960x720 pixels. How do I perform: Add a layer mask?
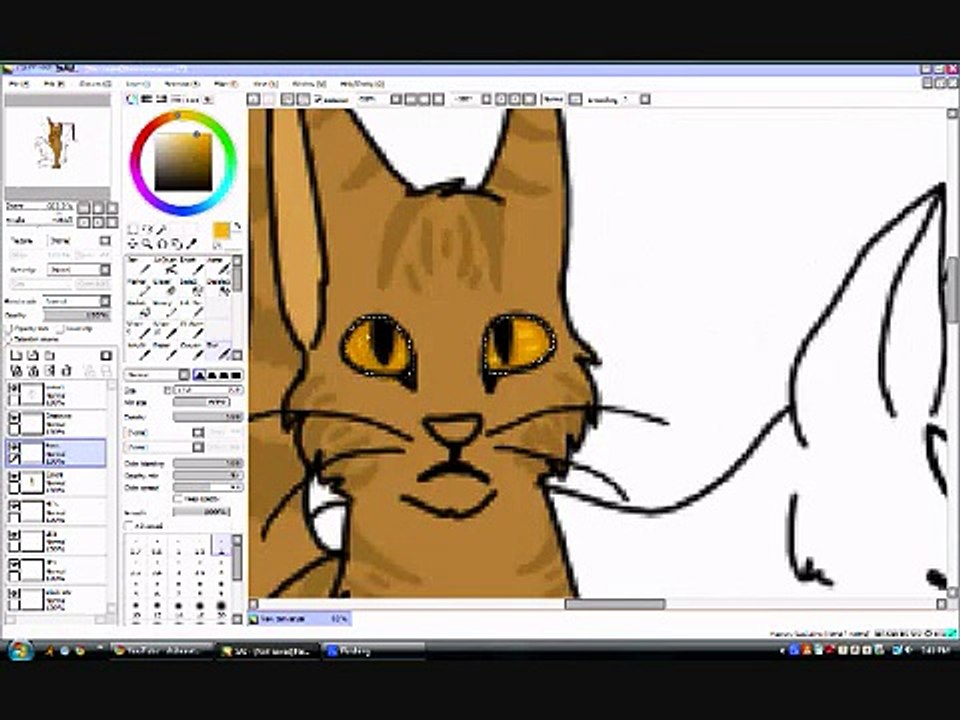click(105, 356)
